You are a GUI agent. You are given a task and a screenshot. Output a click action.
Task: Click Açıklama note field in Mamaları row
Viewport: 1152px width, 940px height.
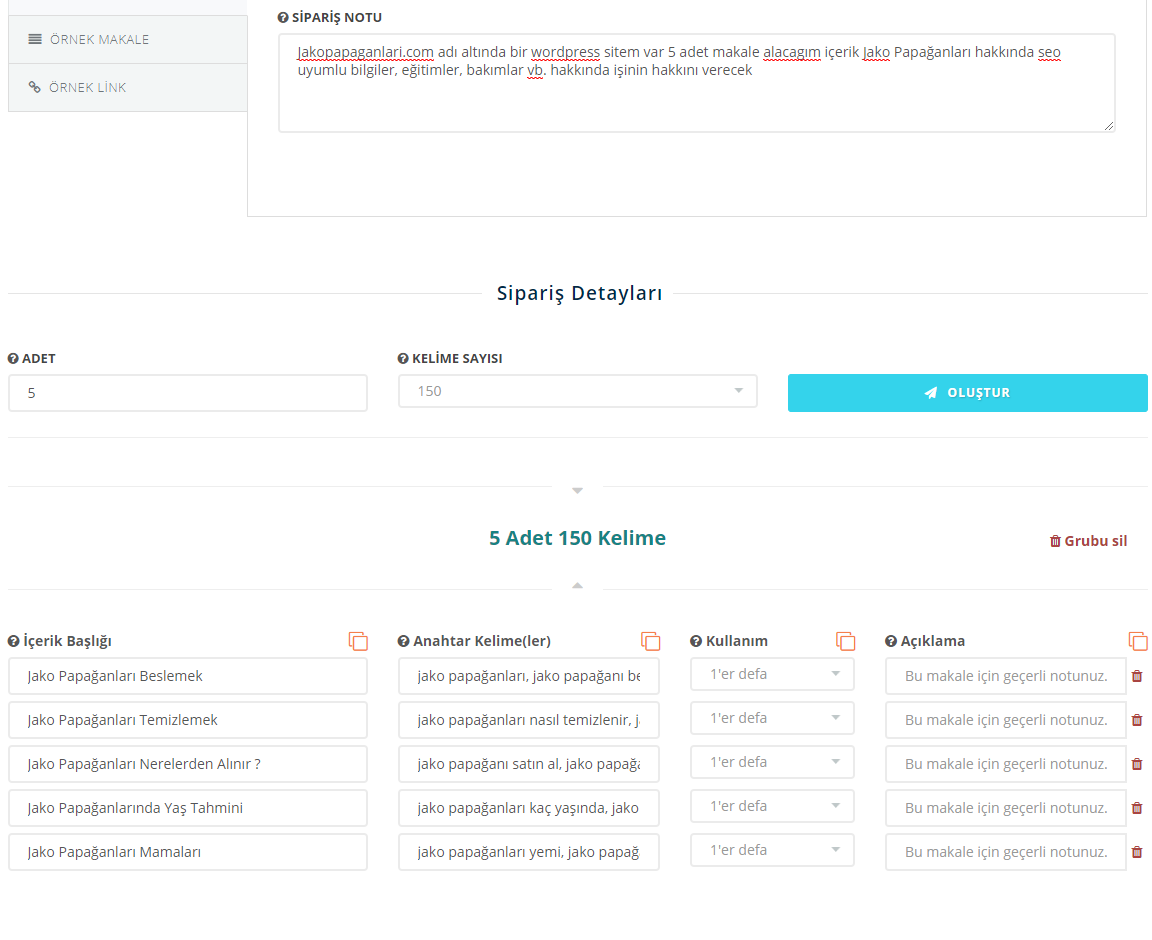[1006, 853]
